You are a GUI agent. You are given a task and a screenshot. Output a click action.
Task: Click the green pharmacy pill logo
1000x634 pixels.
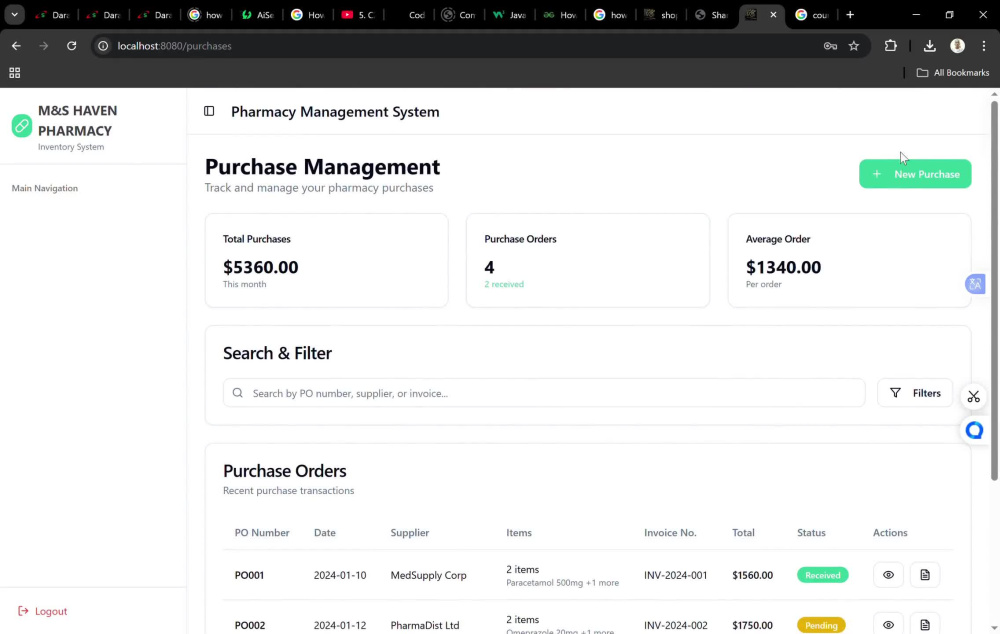pos(22,126)
